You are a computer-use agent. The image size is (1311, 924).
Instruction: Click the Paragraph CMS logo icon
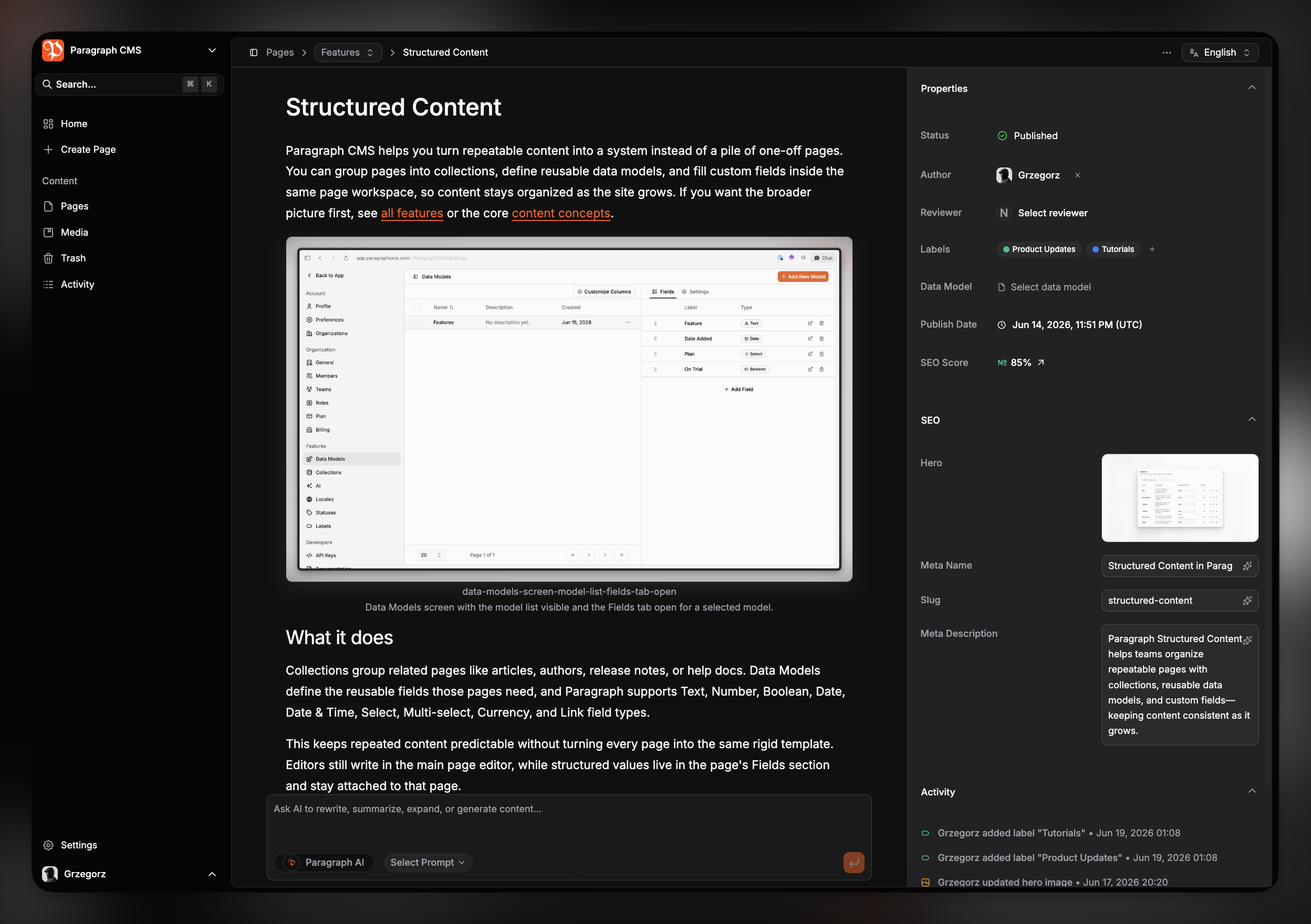(53, 50)
